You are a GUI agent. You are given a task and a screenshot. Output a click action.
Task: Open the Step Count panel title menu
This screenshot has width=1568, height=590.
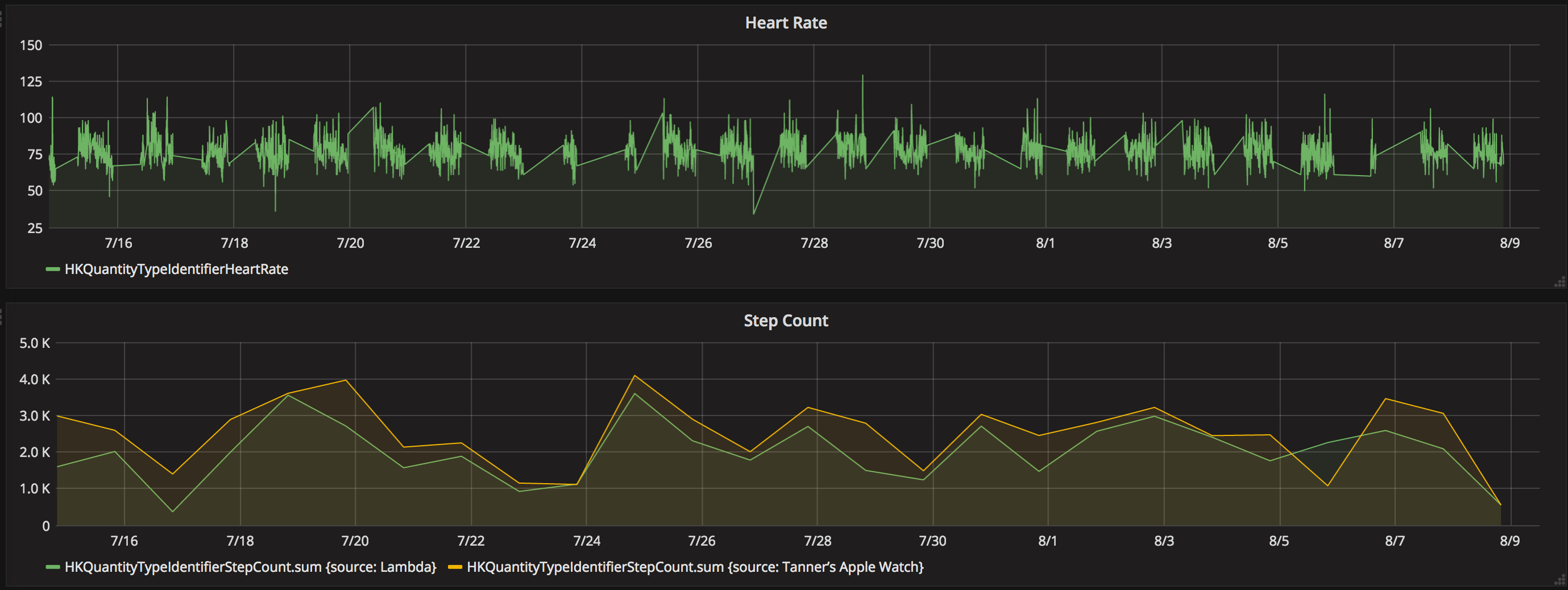pos(785,321)
